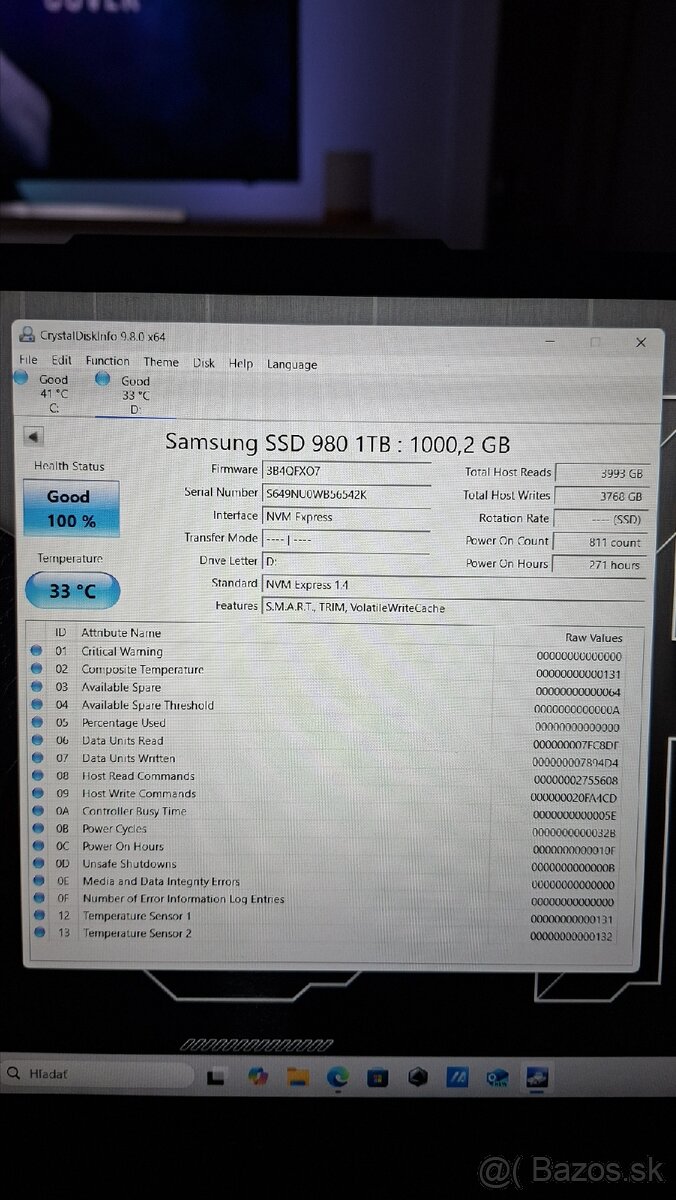The image size is (676, 1200).
Task: Click the Firmware value field
Action: pos(346,470)
